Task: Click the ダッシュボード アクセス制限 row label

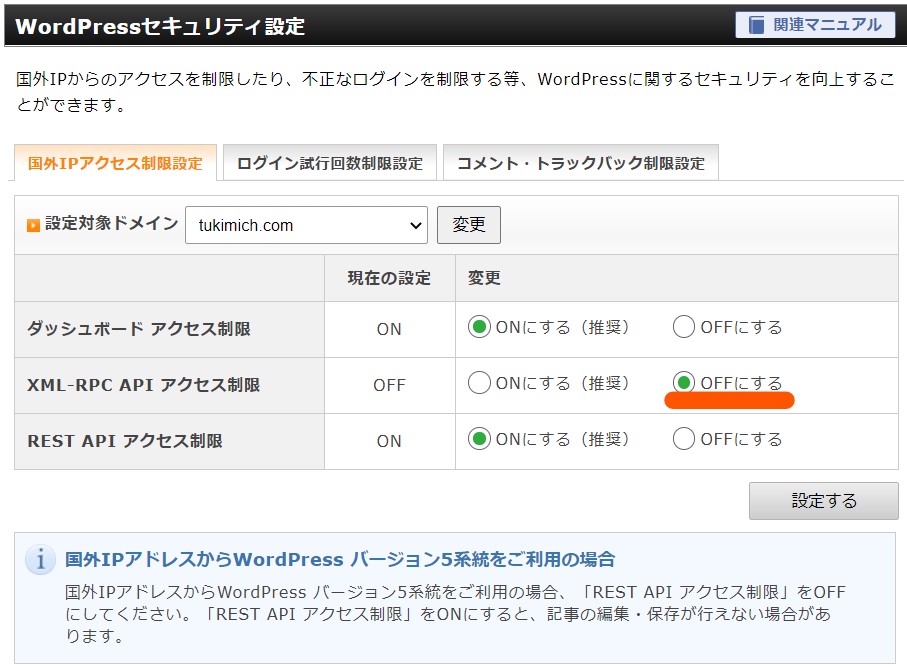Action: click(x=139, y=329)
